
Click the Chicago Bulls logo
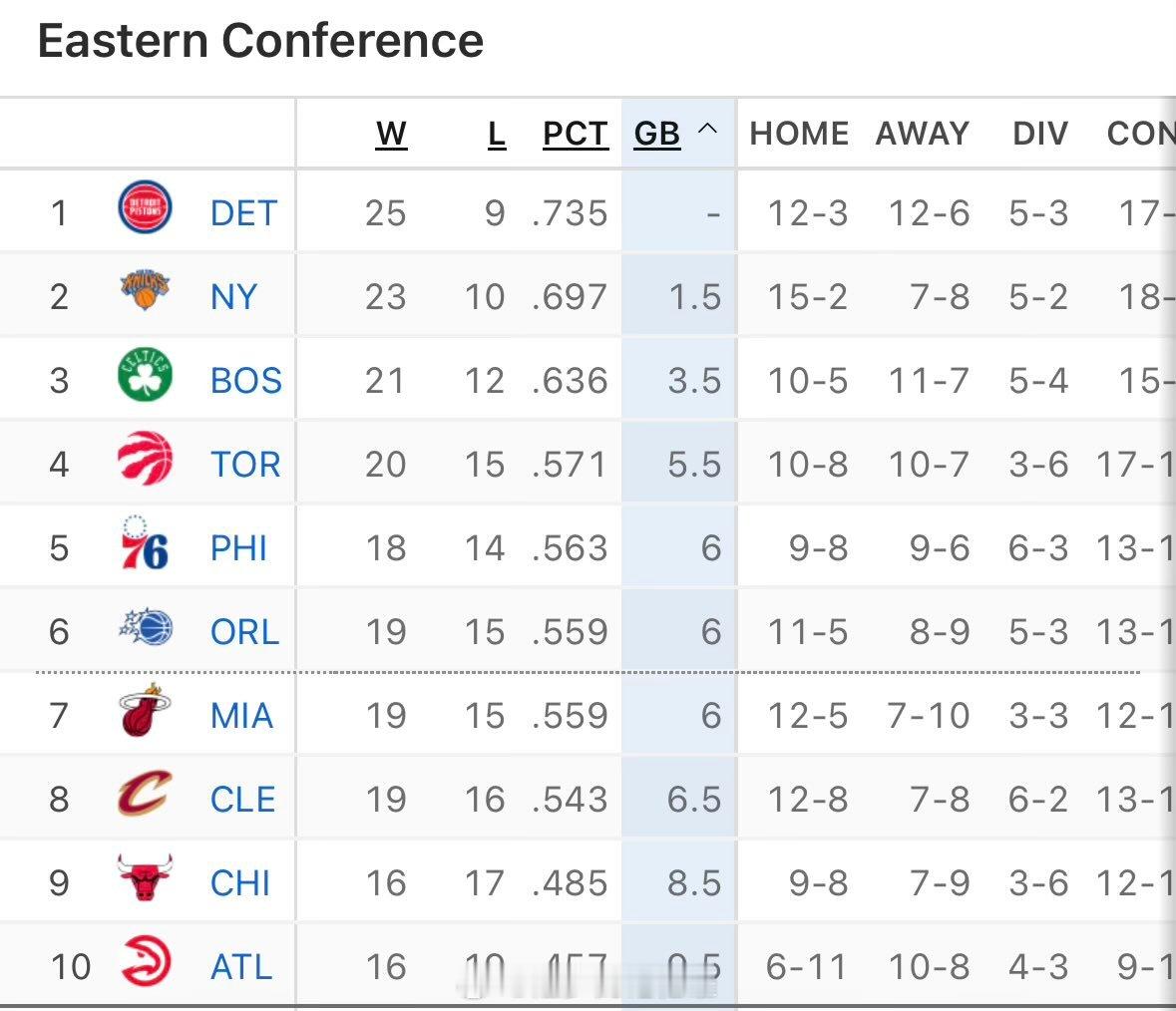pos(146,880)
